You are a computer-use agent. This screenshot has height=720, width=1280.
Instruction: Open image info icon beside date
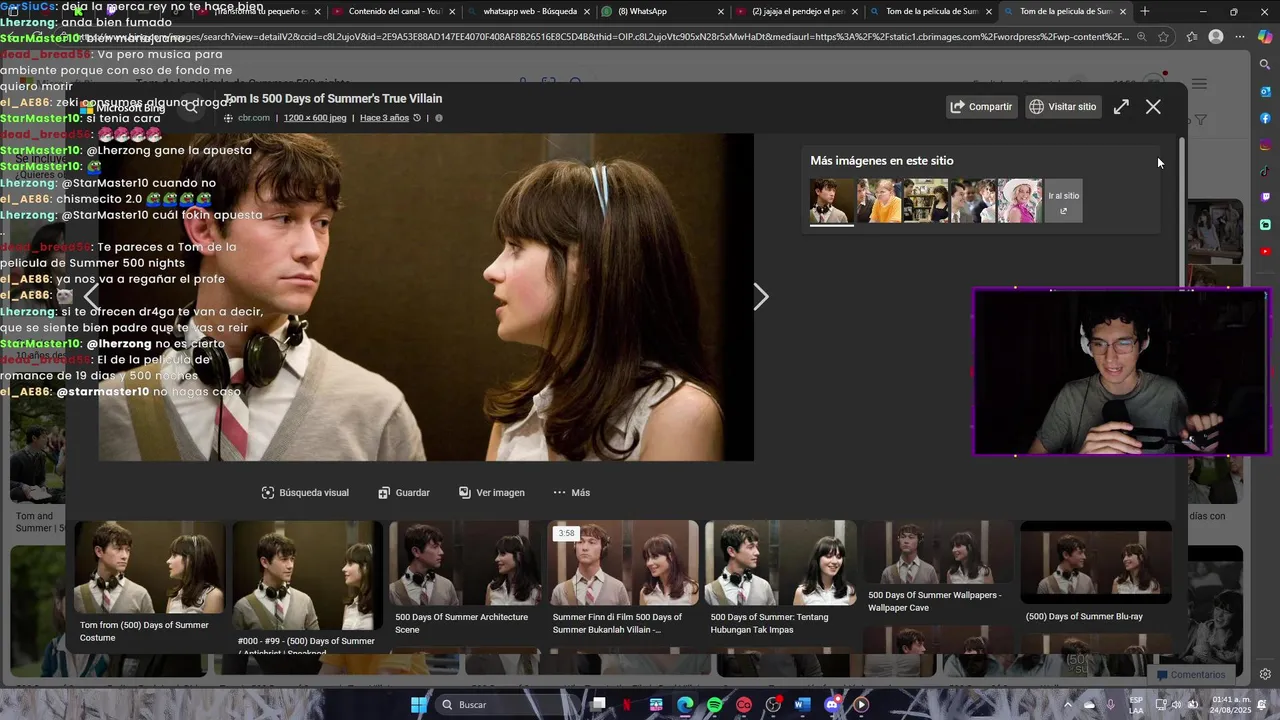coord(438,118)
